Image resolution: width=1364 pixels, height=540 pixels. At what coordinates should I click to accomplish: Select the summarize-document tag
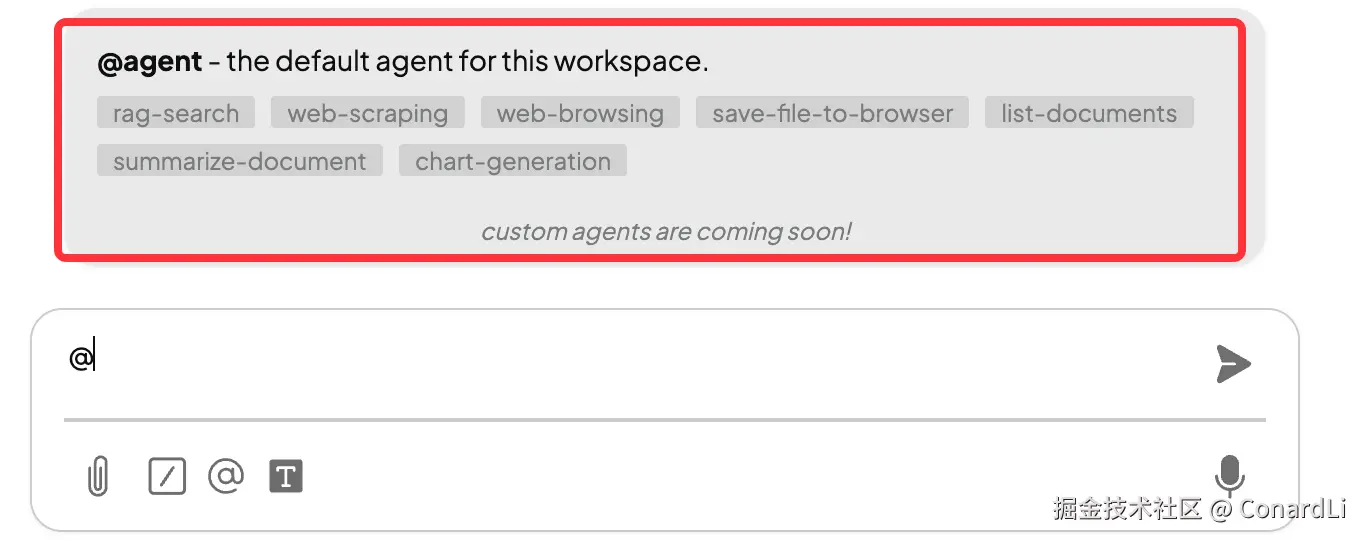point(240,161)
